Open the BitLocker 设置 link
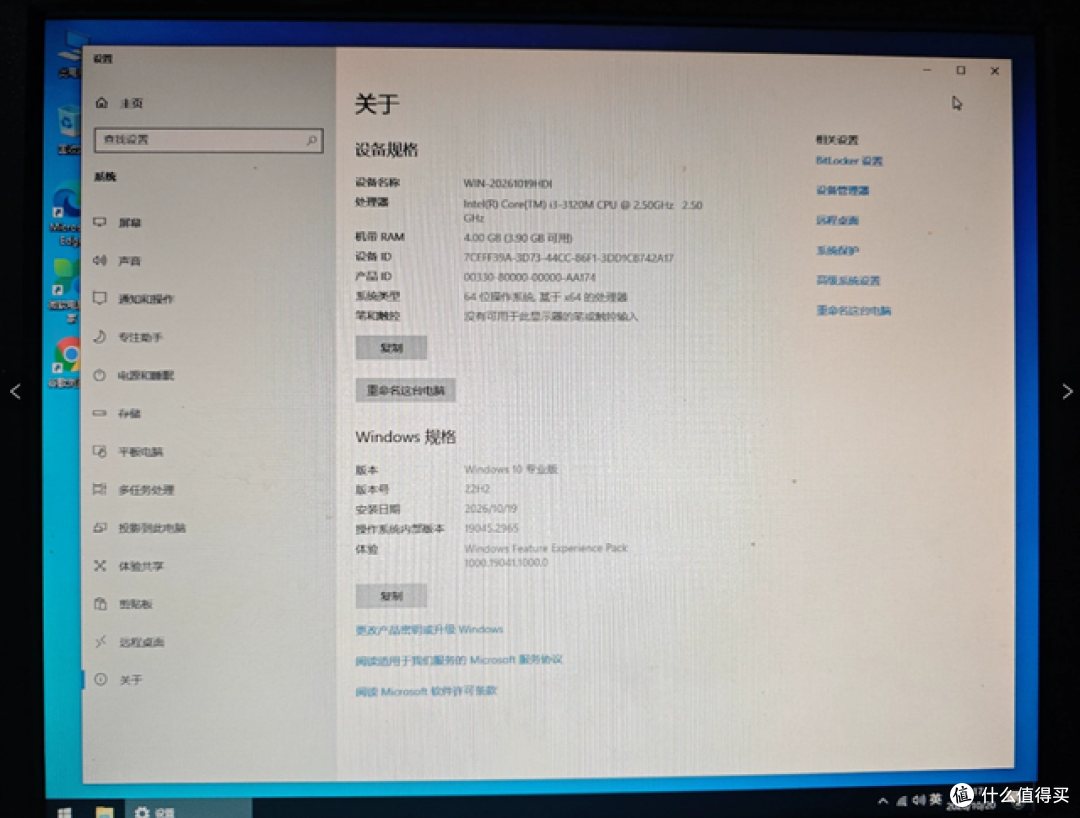This screenshot has width=1080, height=818. [x=849, y=160]
